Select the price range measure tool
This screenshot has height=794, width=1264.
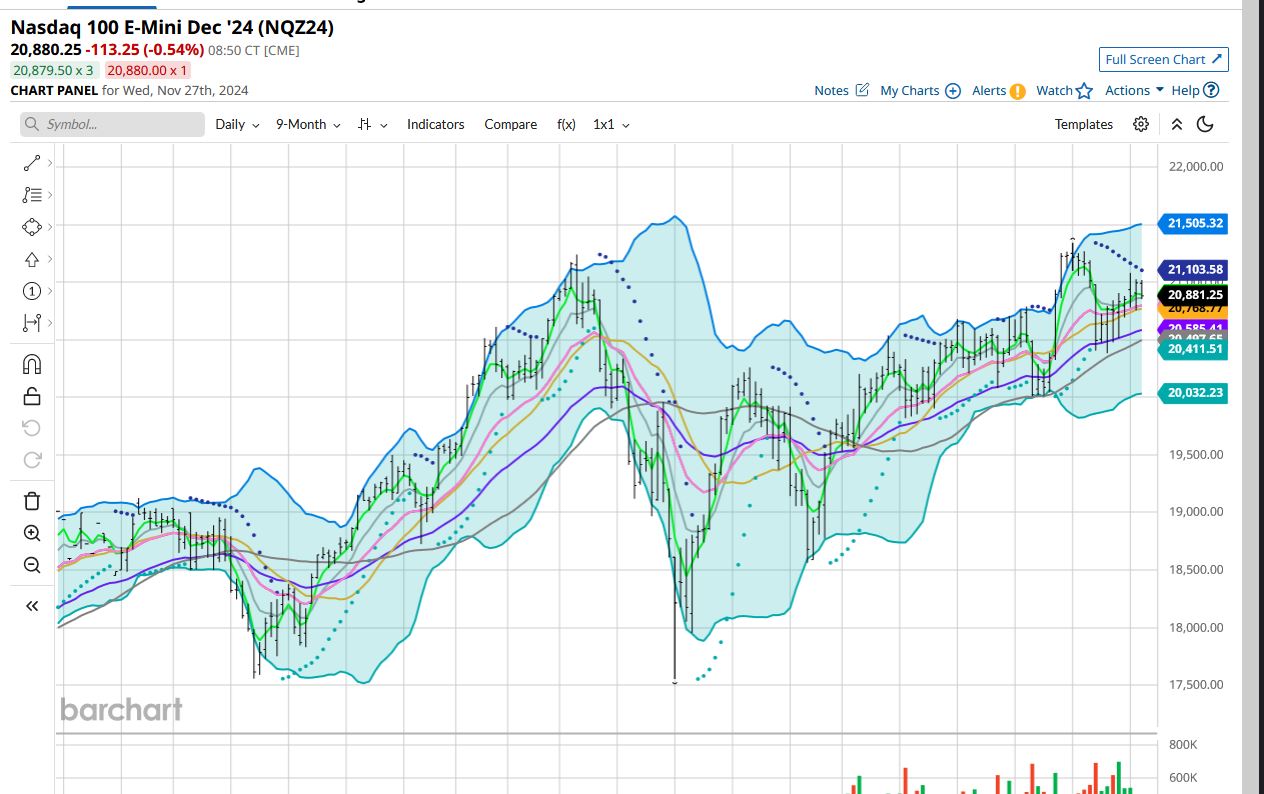tap(31, 323)
